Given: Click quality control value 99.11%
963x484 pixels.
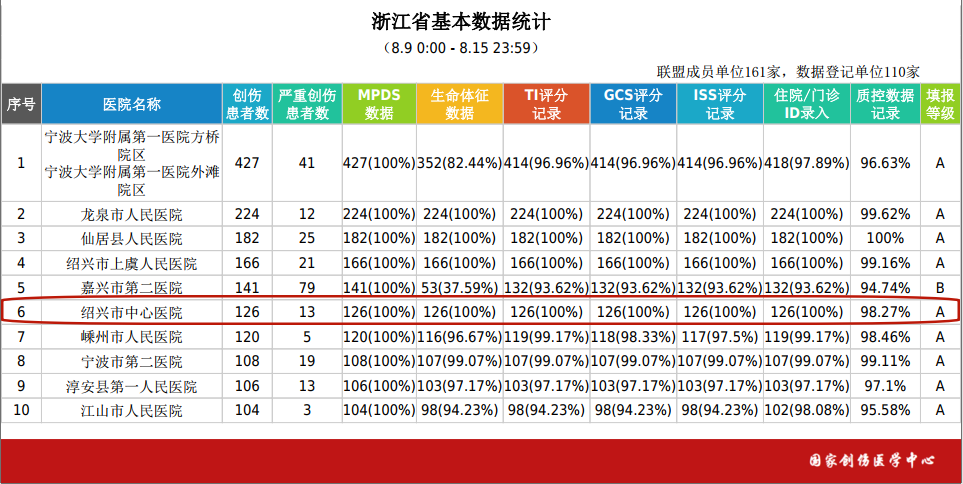Looking at the screenshot, I should point(885,361).
